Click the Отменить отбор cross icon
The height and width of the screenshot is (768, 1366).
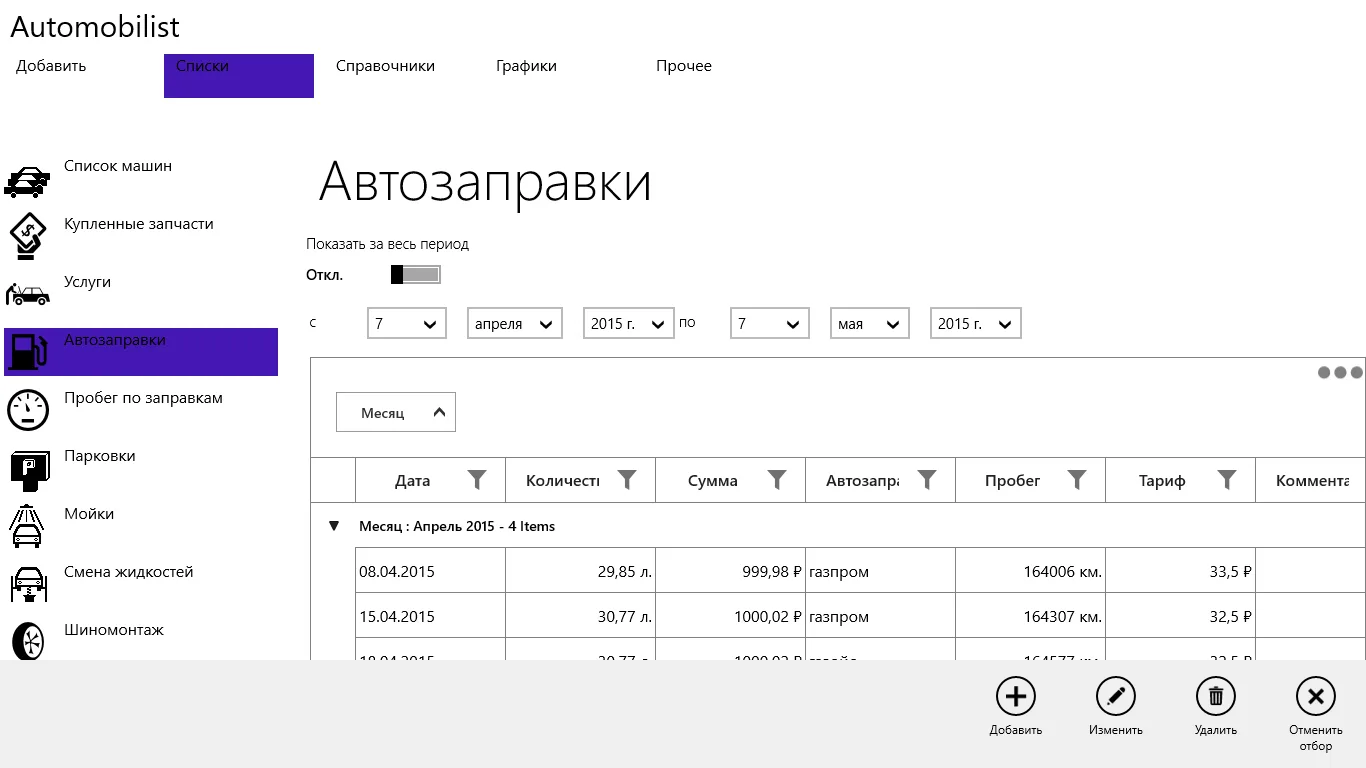tap(1316, 697)
